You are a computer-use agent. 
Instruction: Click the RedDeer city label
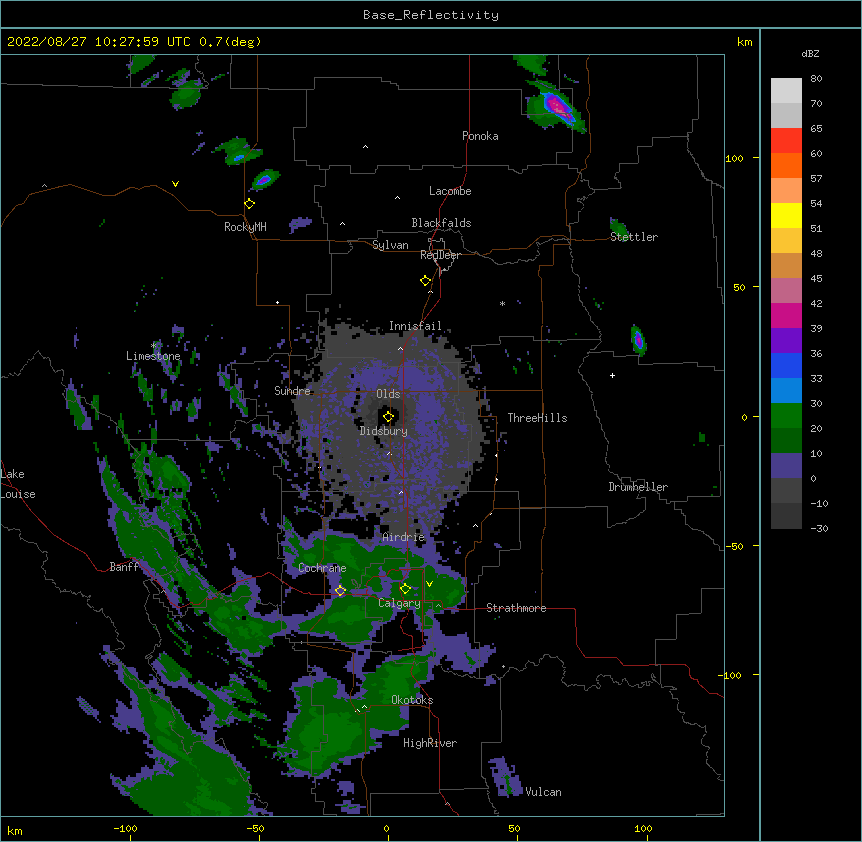point(440,255)
